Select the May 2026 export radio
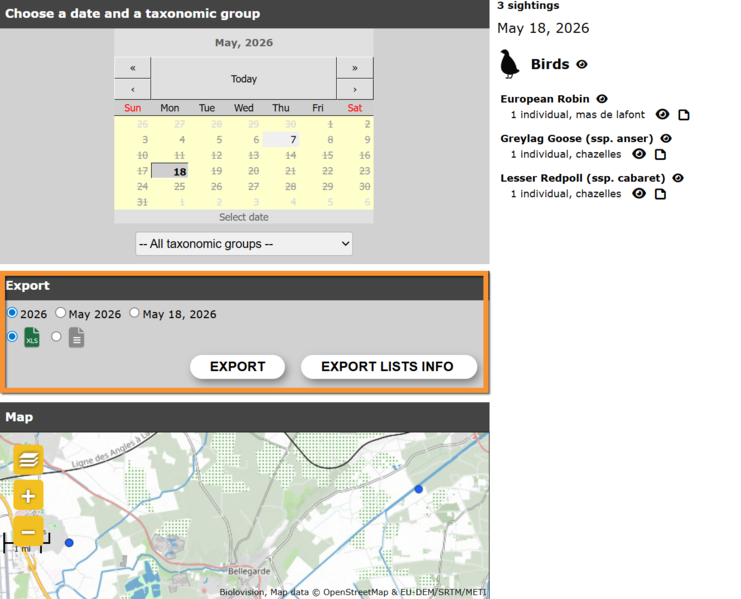This screenshot has width=741, height=599. pos(60,313)
